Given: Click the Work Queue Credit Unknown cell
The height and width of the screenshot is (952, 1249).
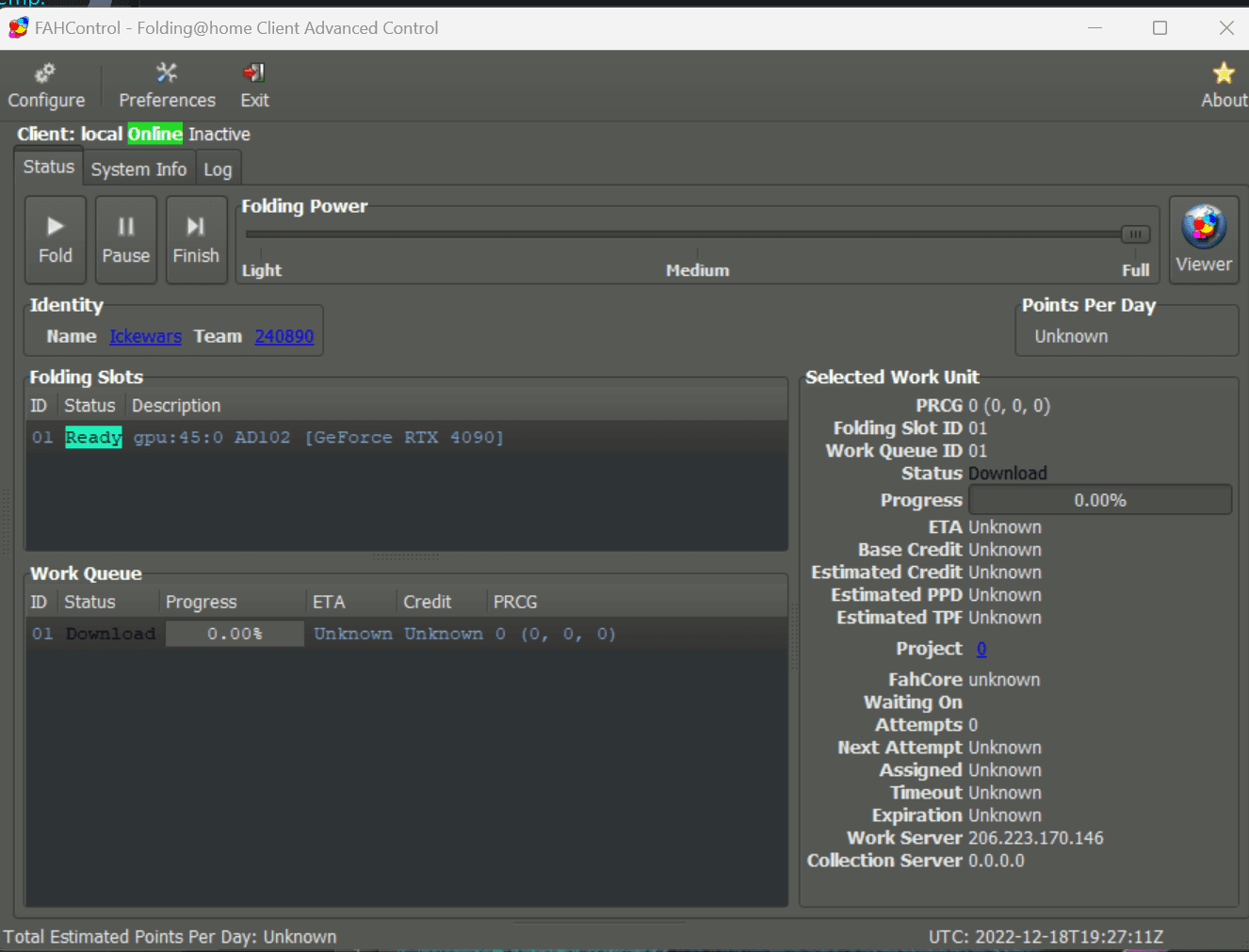Looking at the screenshot, I should pos(444,634).
